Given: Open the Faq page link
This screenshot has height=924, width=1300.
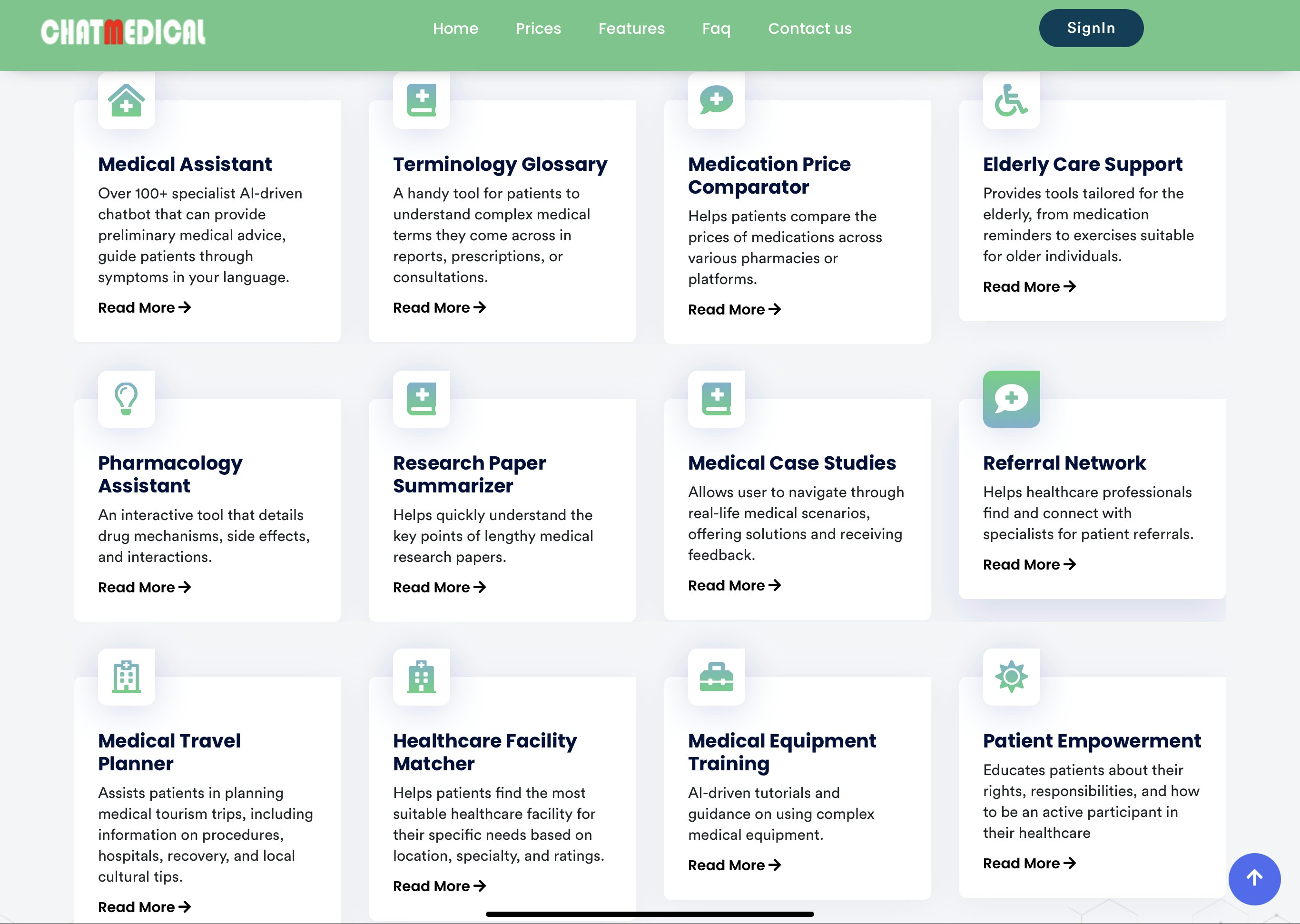Looking at the screenshot, I should tap(716, 29).
